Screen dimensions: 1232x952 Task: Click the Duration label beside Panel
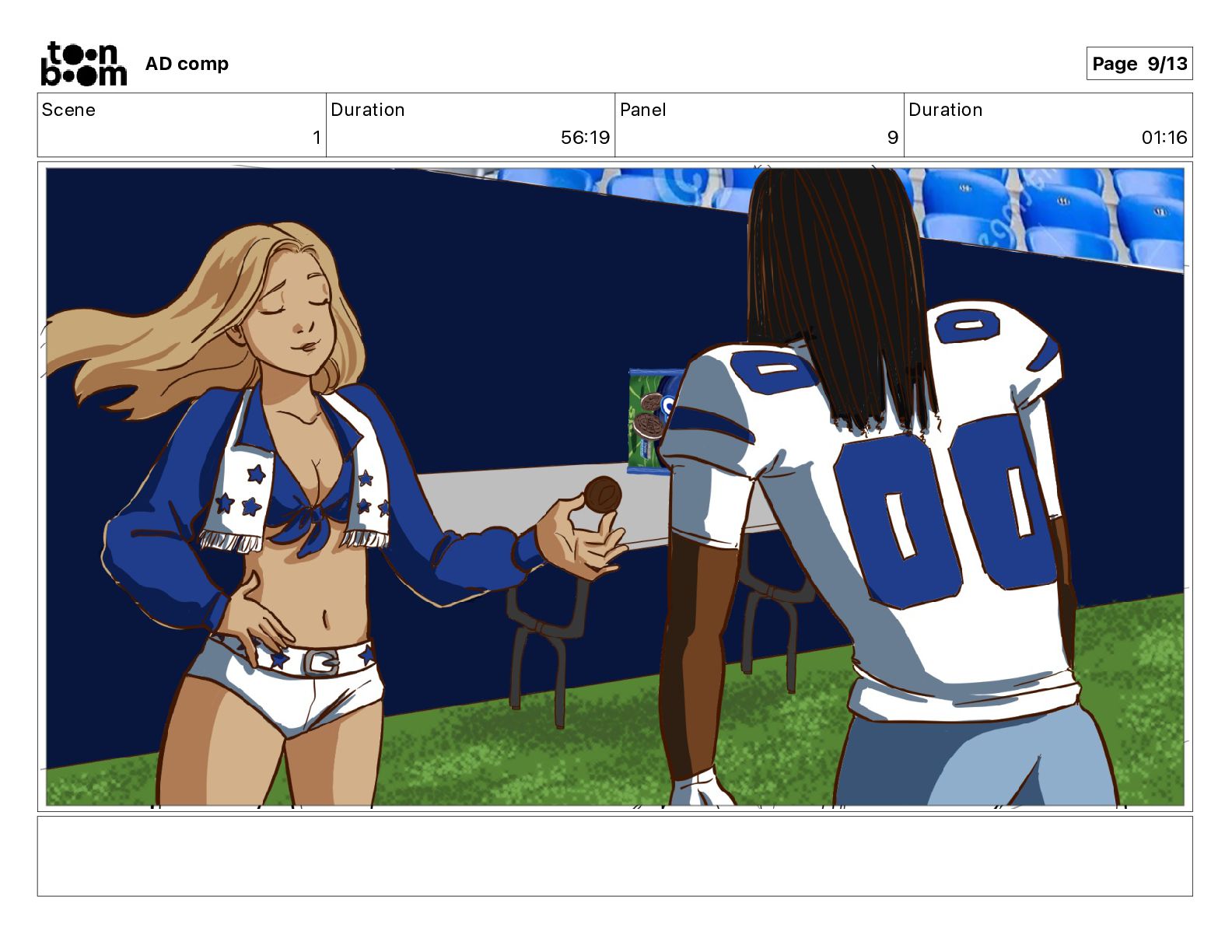click(946, 110)
